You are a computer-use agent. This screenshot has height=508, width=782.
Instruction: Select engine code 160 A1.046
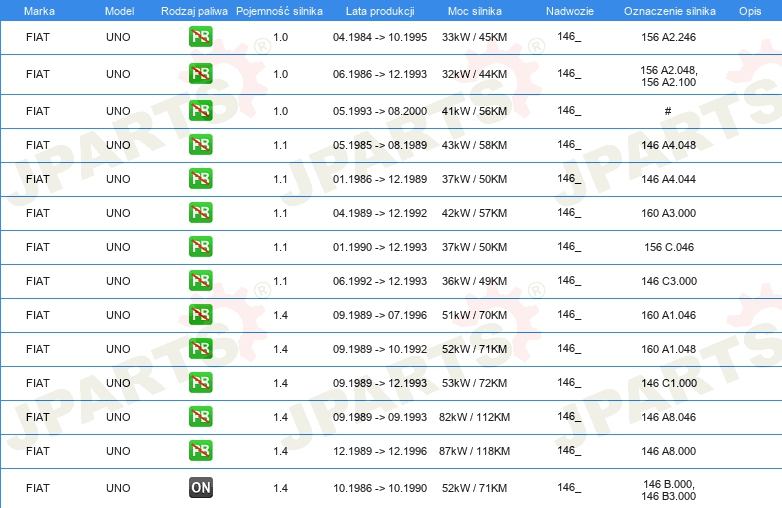point(668,315)
